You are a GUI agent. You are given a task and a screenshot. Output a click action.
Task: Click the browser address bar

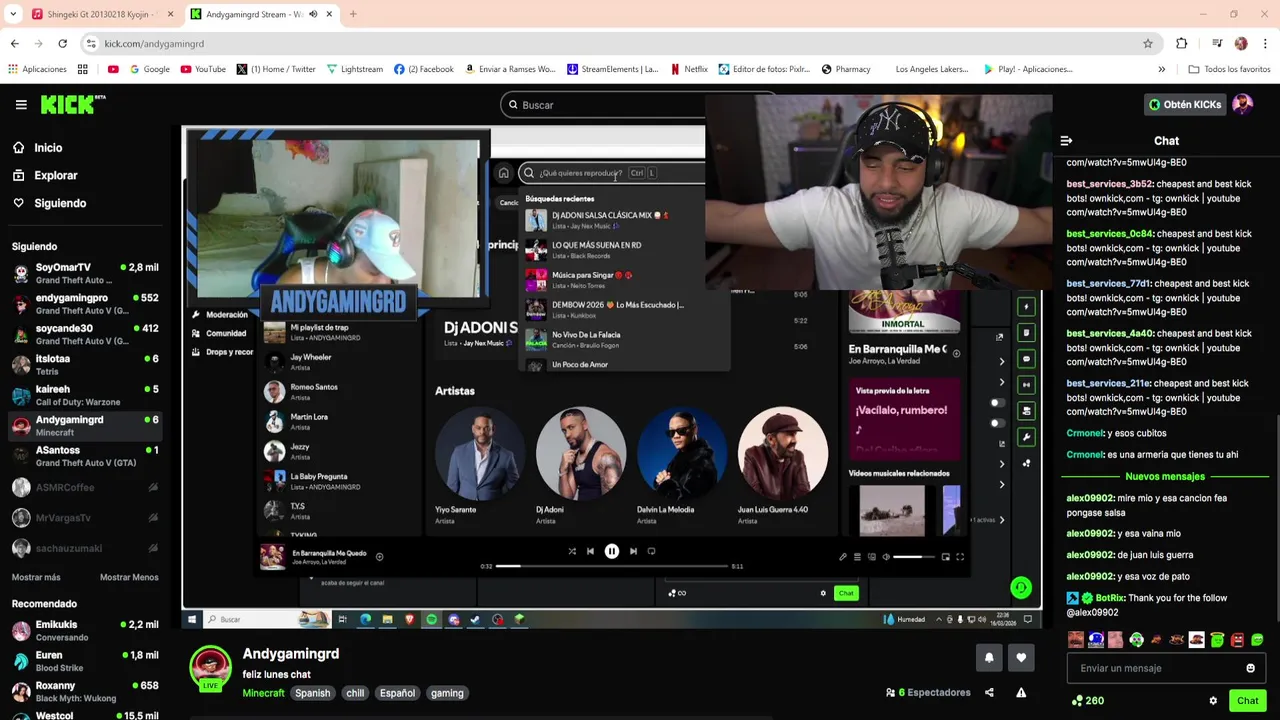pos(620,44)
